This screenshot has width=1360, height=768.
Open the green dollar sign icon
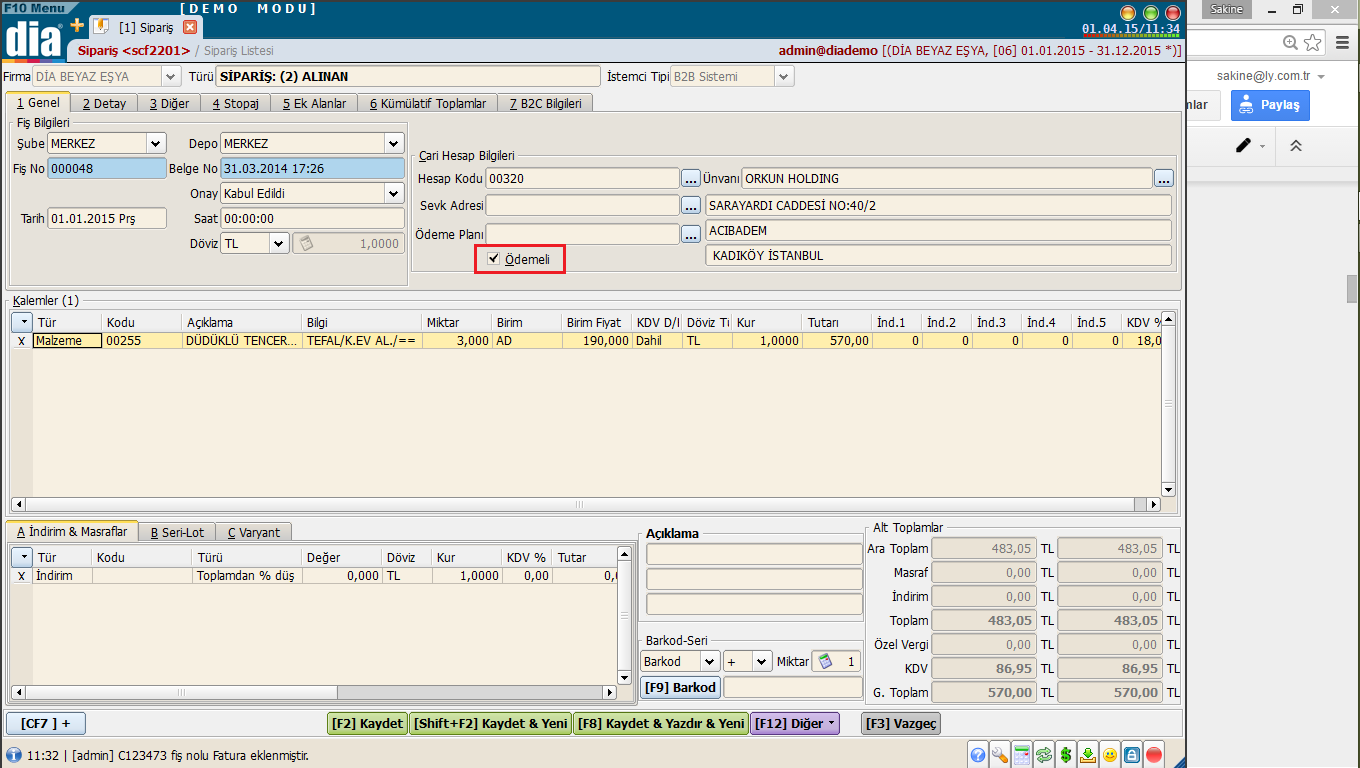pyautogui.click(x=1066, y=755)
